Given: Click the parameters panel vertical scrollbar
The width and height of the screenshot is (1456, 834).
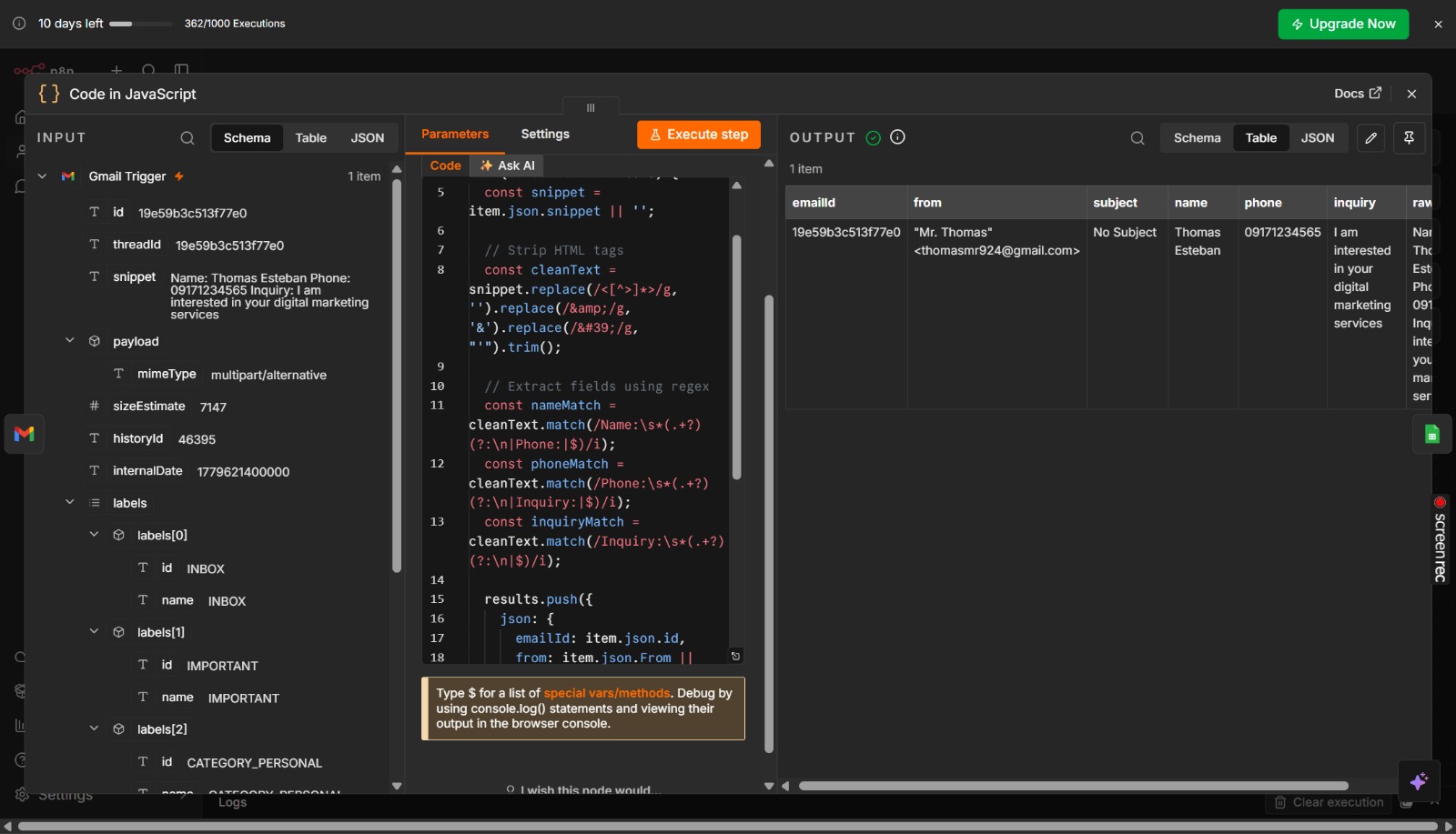Looking at the screenshot, I should [x=769, y=523].
